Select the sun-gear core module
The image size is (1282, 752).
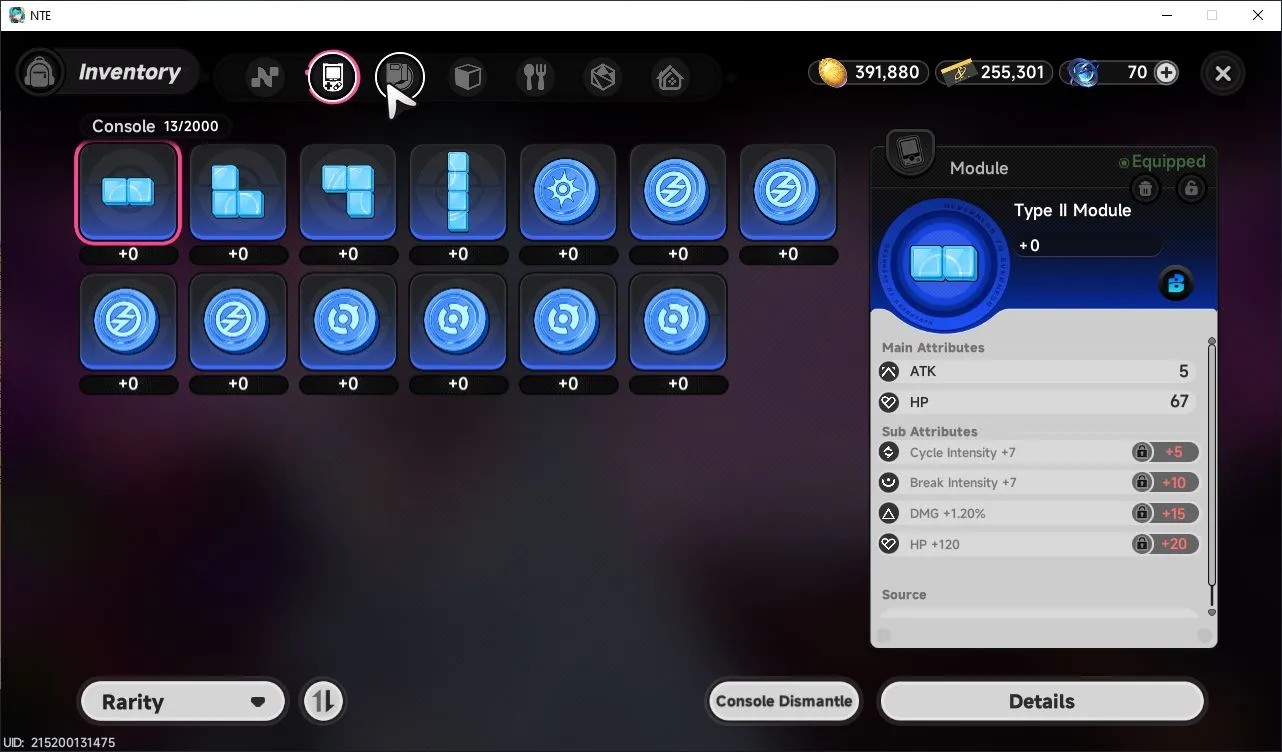(x=568, y=192)
